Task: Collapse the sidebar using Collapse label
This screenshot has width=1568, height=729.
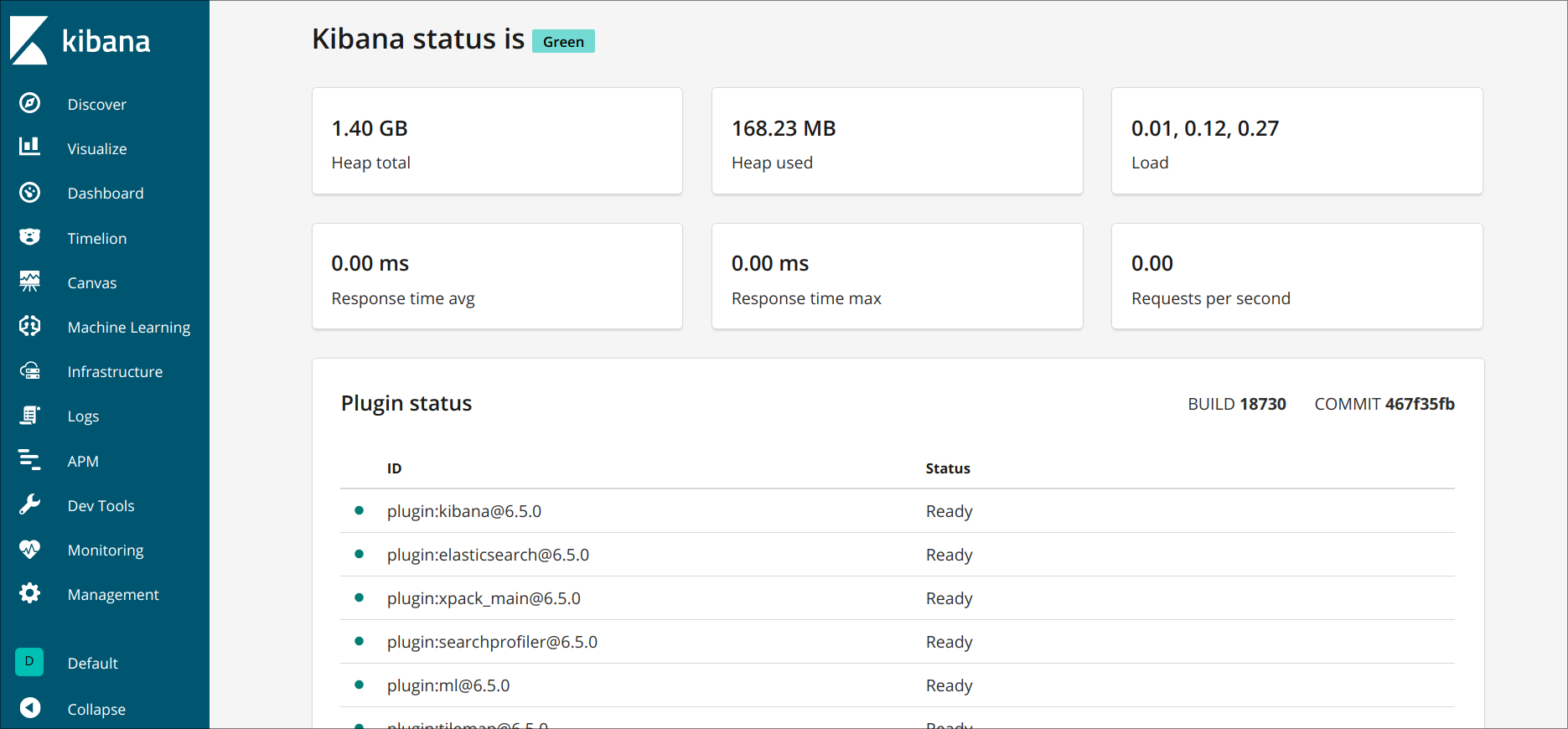Action: pos(96,710)
